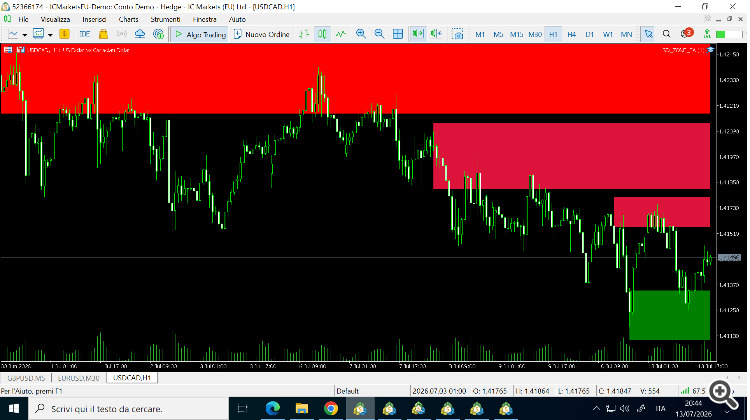Select the M30 timeframe
The image size is (750, 420).
[x=535, y=34]
